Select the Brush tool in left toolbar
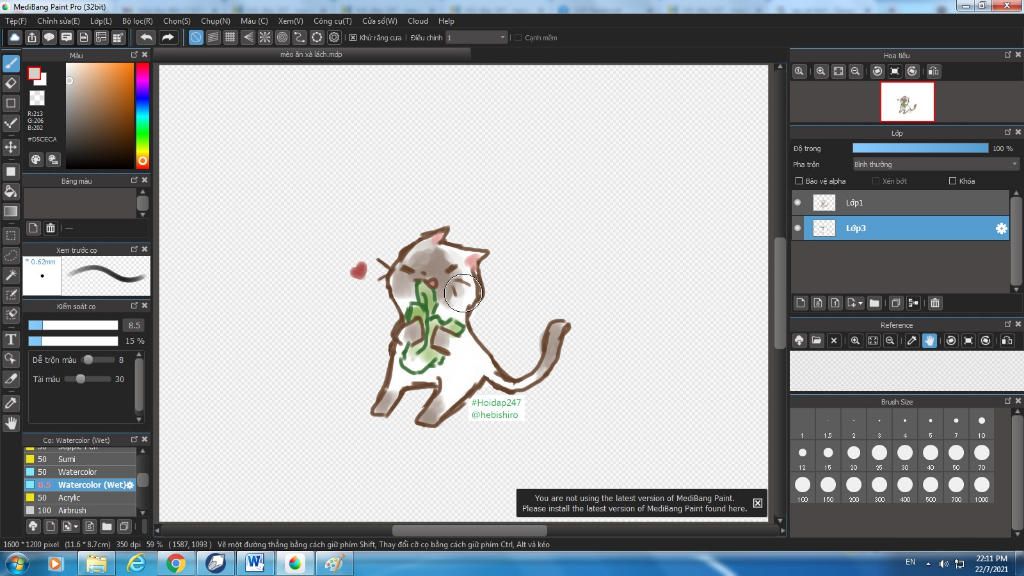The image size is (1024, 576). [11, 63]
